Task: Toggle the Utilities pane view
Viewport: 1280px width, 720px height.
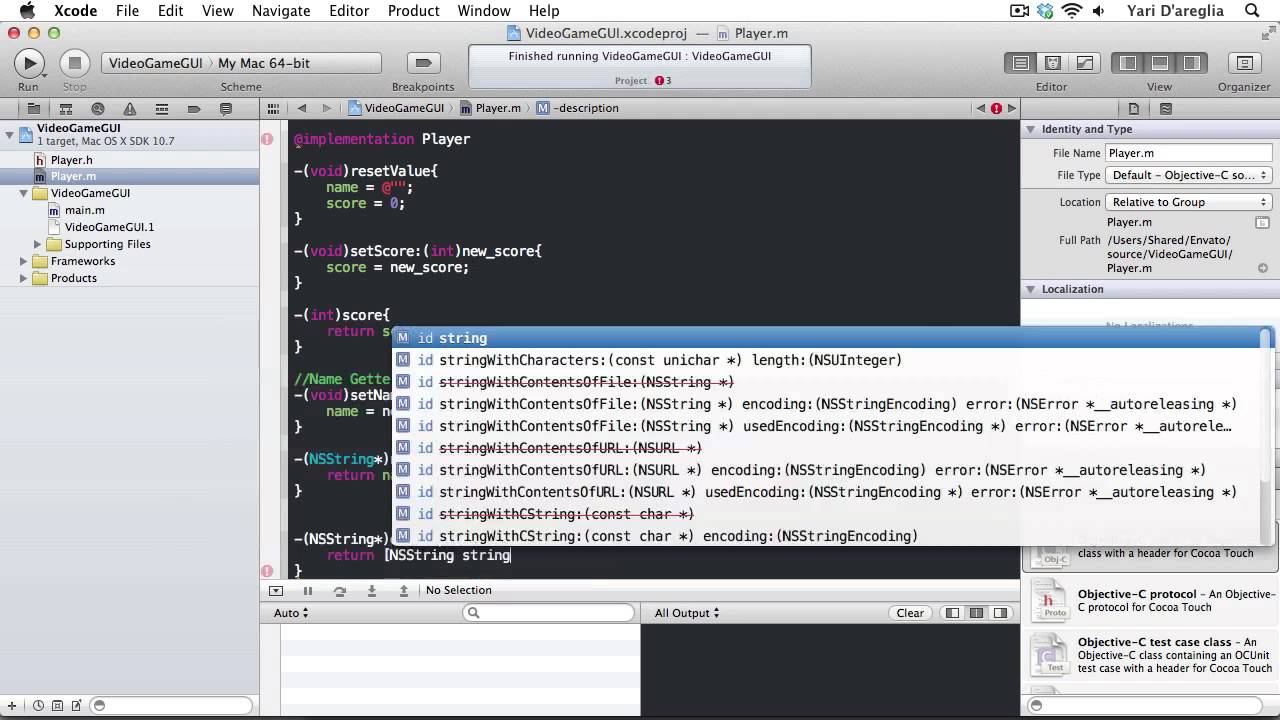Action: tap(1192, 63)
